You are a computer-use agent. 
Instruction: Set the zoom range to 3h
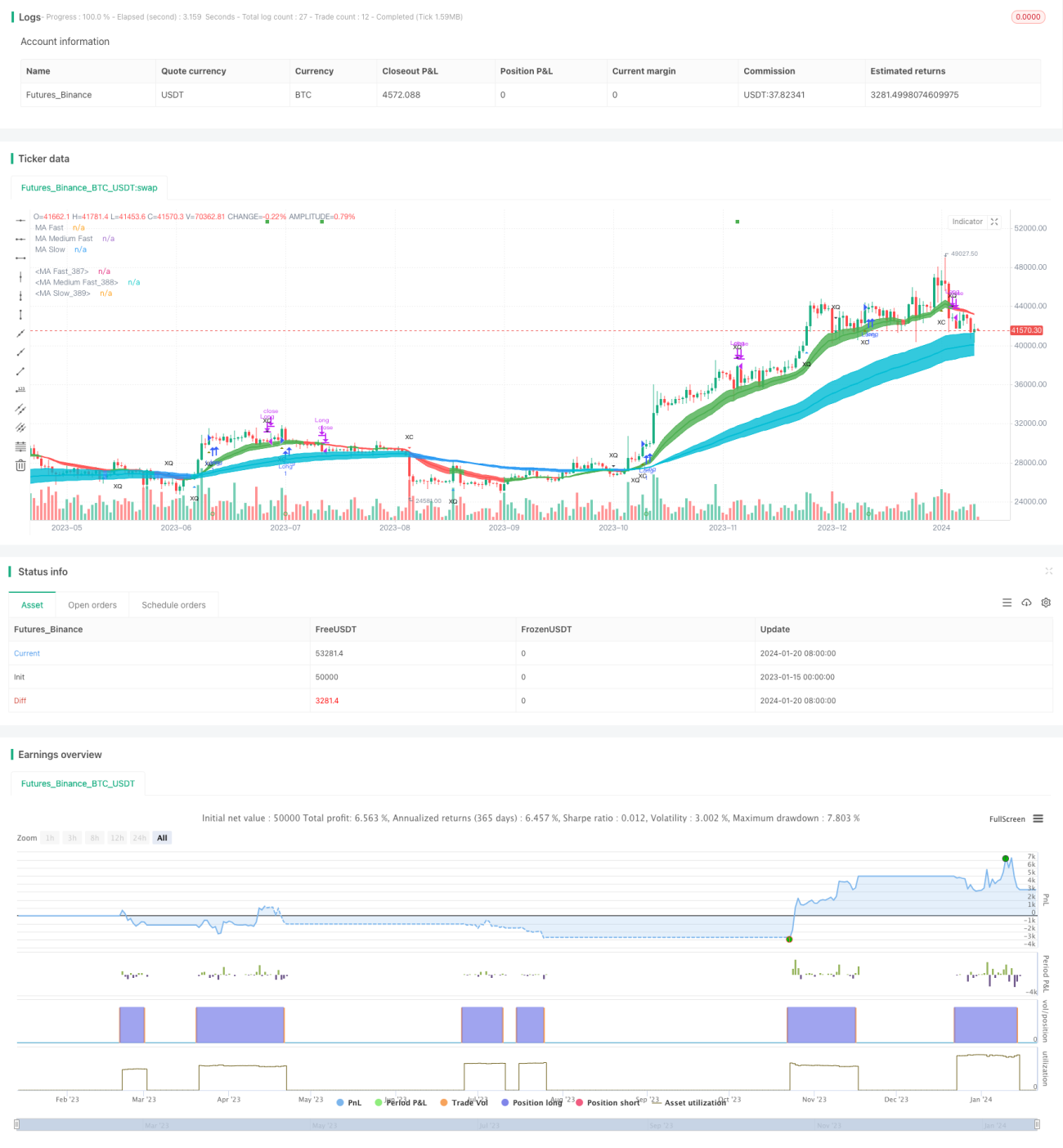(72, 838)
